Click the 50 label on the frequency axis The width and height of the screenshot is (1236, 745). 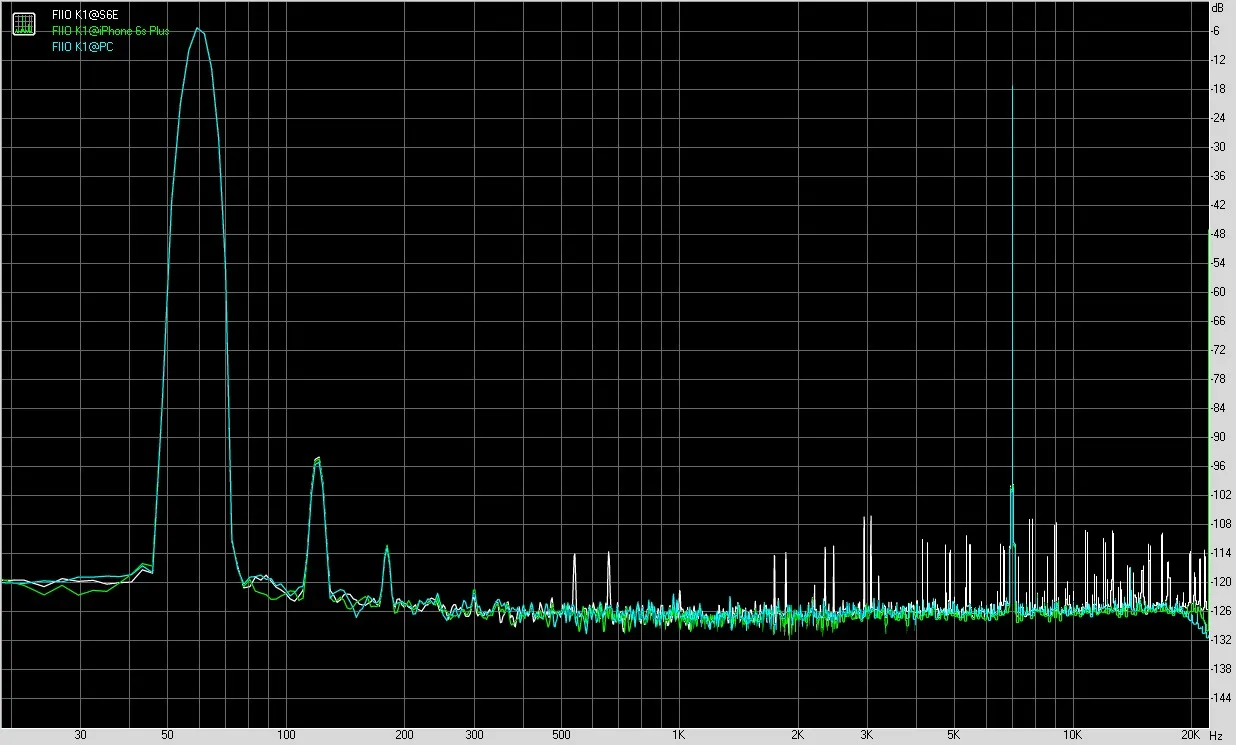click(168, 735)
